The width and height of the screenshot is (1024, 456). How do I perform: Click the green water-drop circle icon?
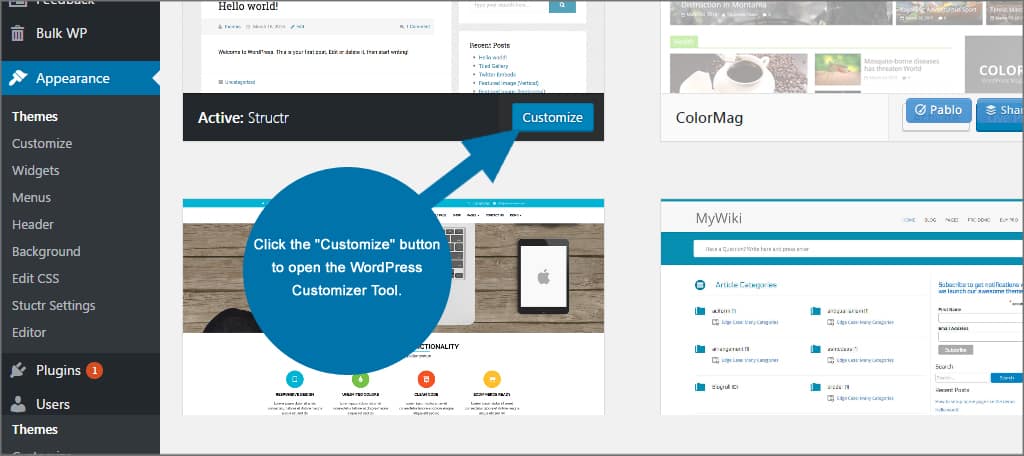[x=360, y=379]
